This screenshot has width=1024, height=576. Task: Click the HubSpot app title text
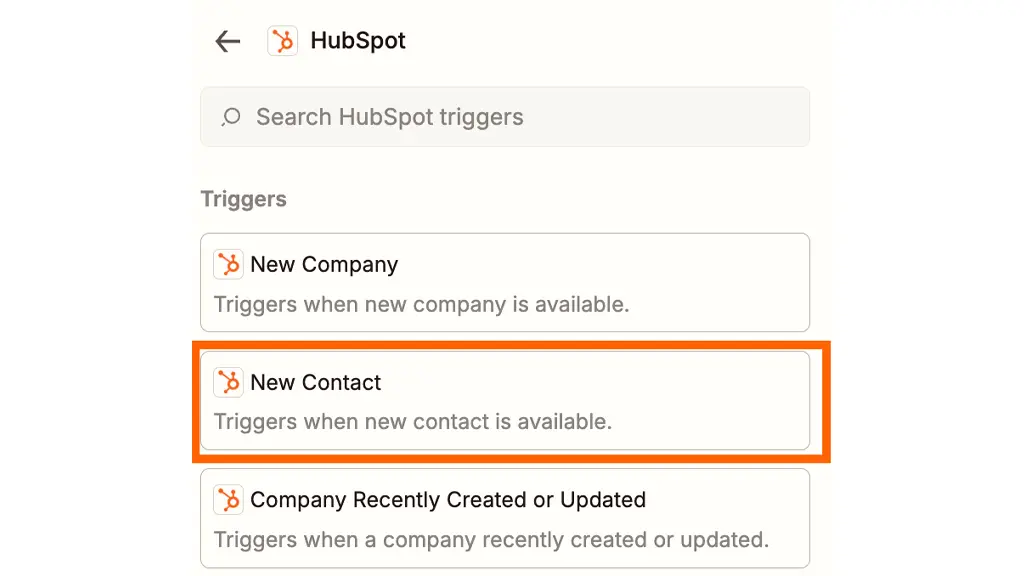(x=358, y=40)
